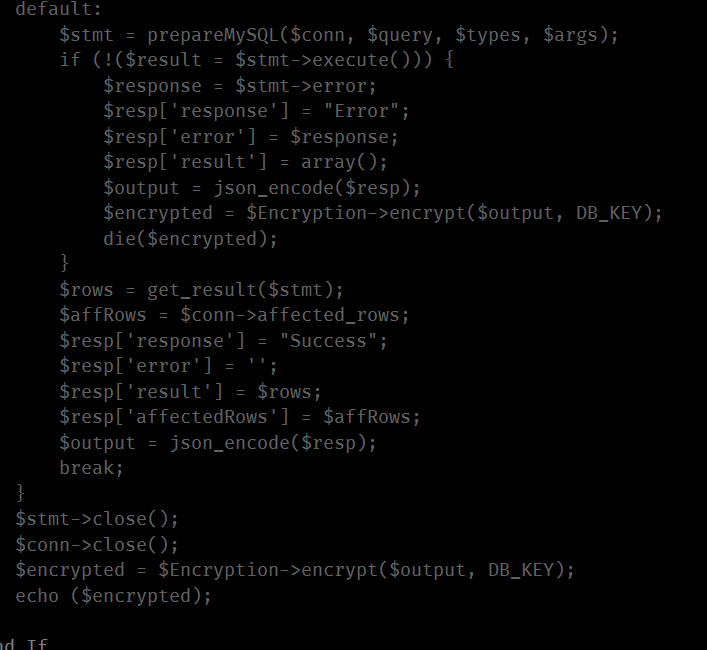The width and height of the screenshot is (707, 650).
Task: Click the $conn->close() line
Action: [97, 545]
